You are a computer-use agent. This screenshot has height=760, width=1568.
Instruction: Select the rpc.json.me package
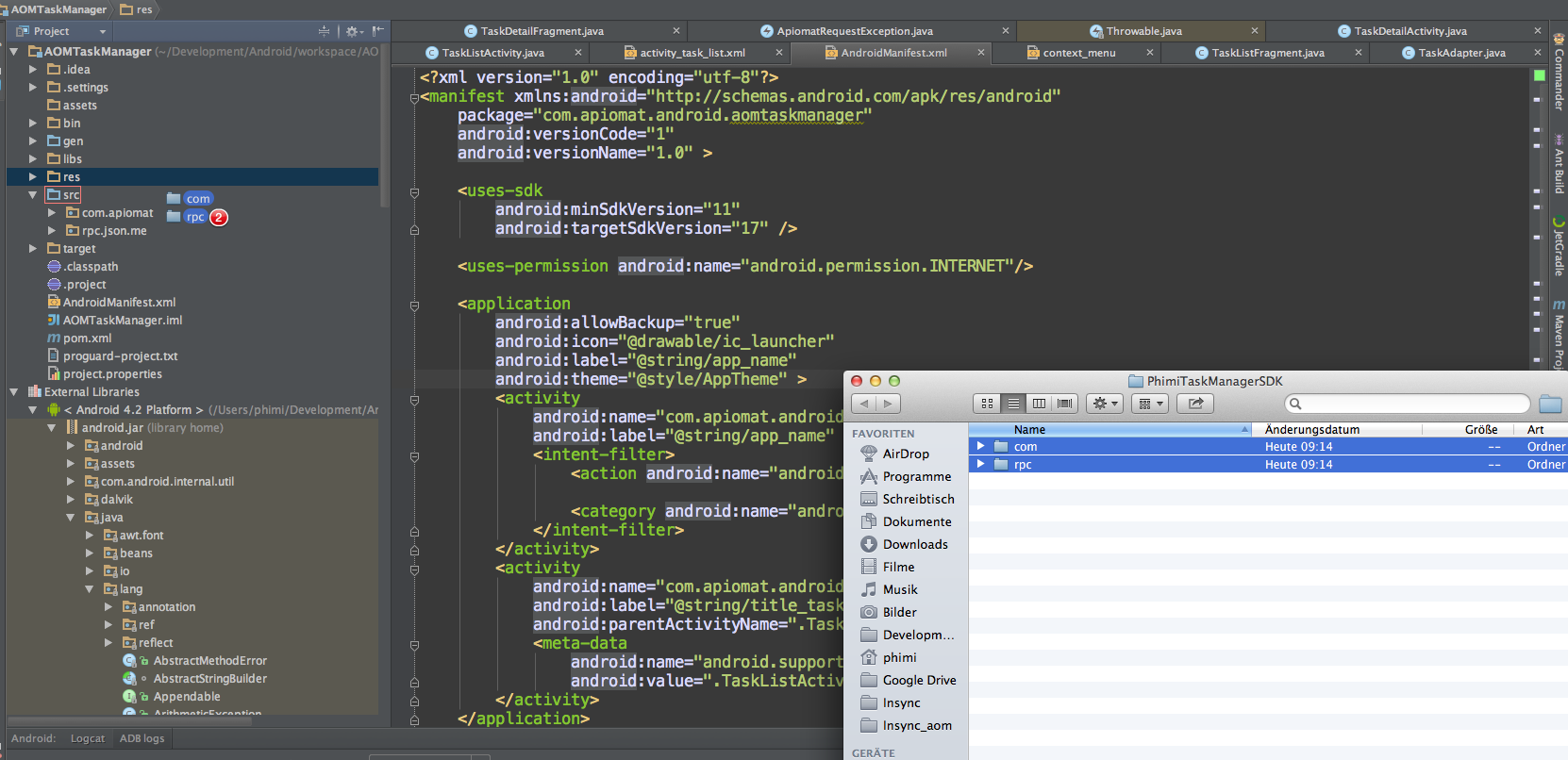click(x=107, y=231)
